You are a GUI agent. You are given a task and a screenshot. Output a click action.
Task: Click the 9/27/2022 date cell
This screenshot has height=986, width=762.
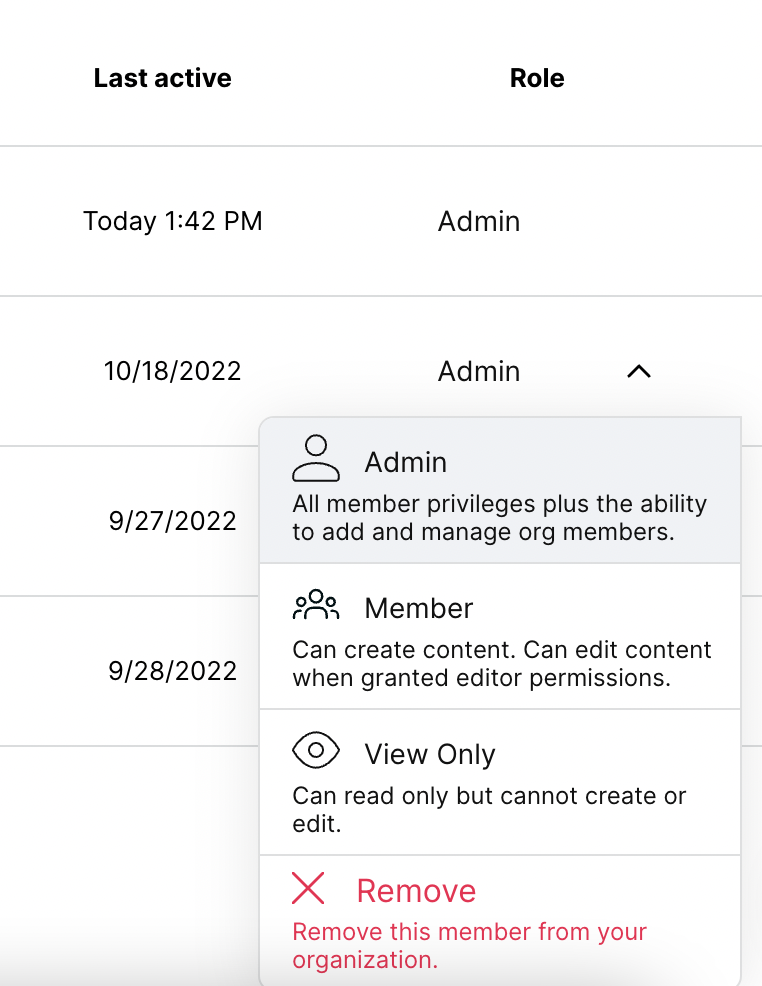pyautogui.click(x=173, y=521)
